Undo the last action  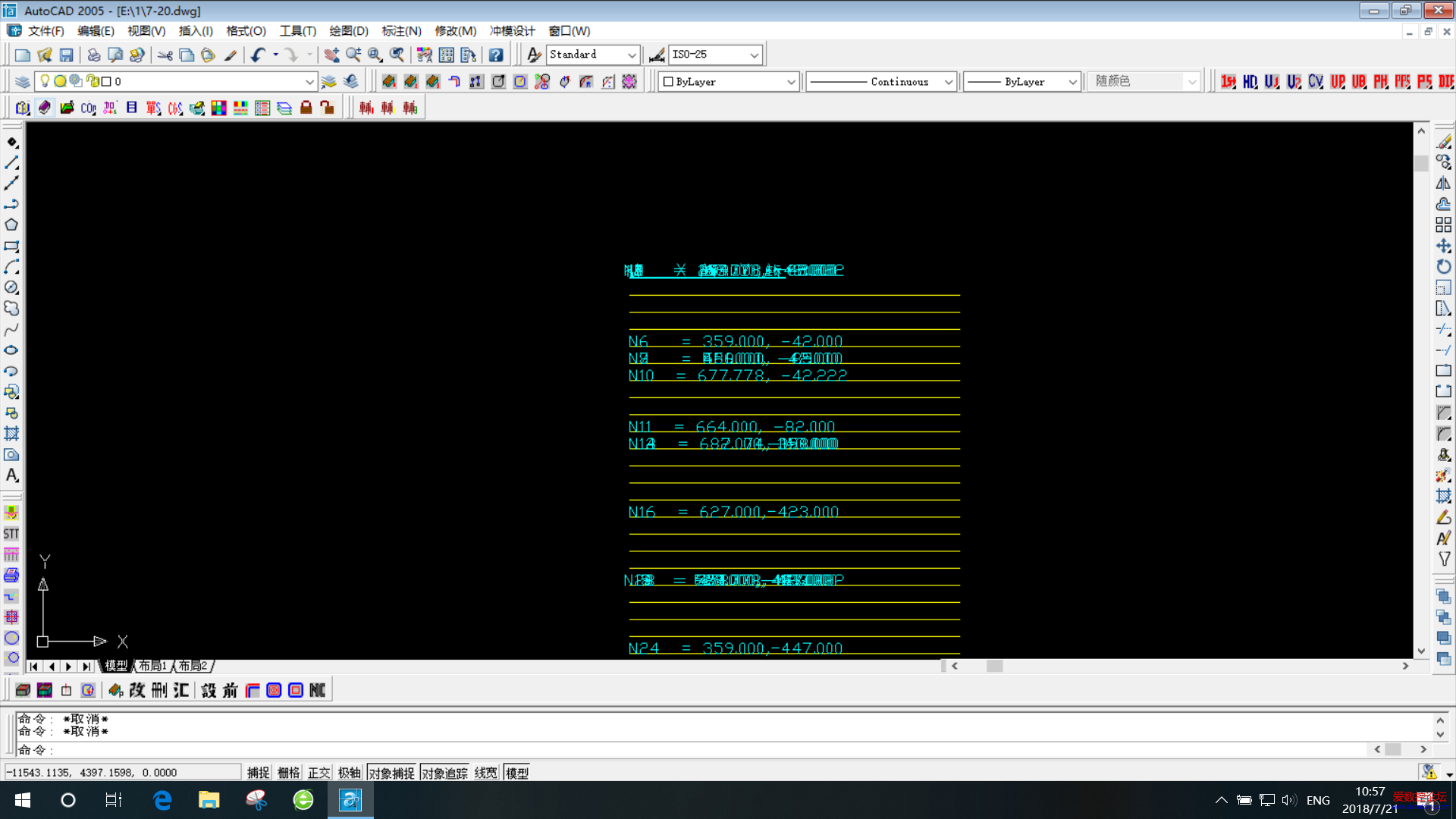[x=258, y=55]
